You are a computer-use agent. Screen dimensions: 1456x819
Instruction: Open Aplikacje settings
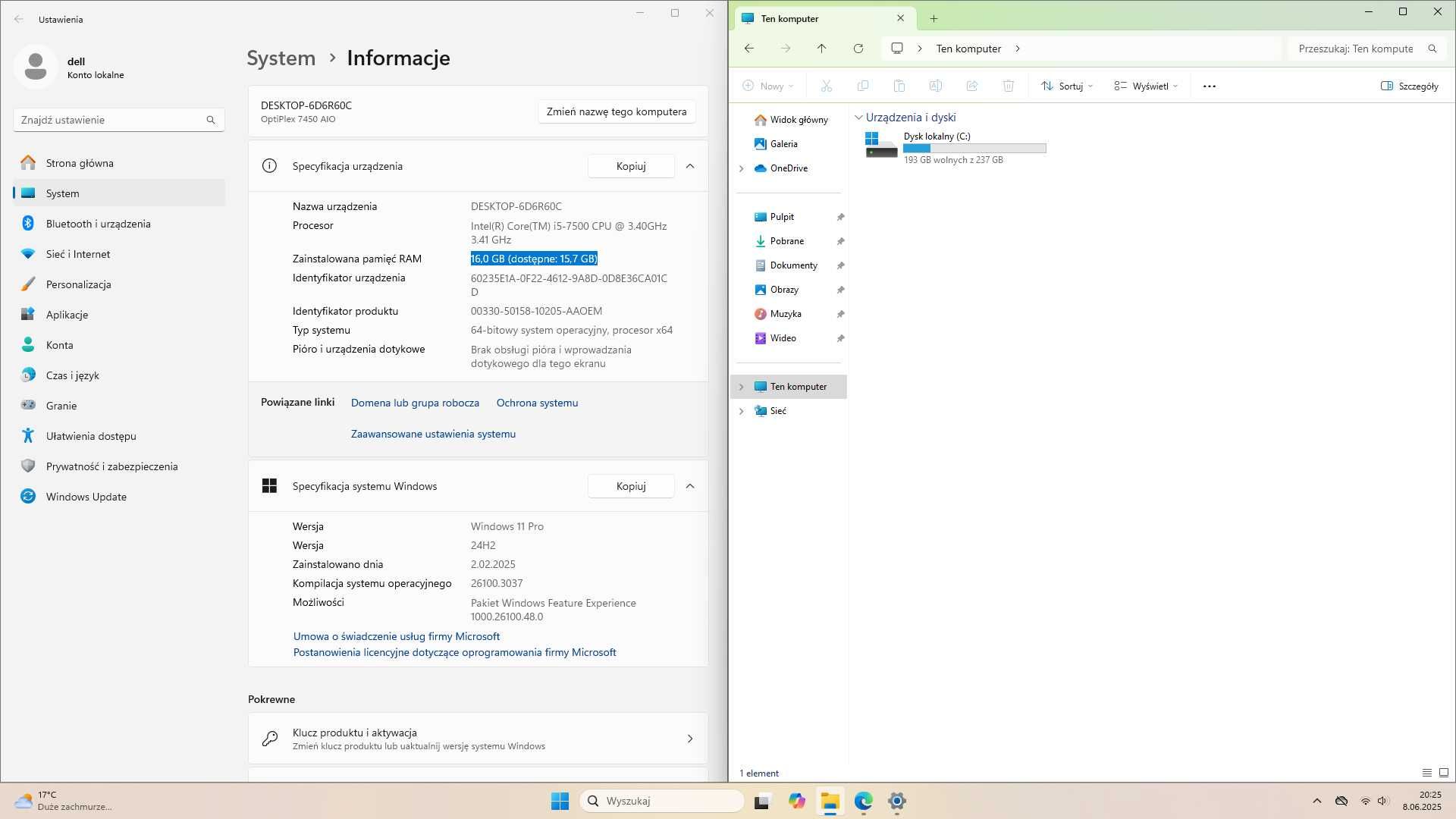point(119,315)
